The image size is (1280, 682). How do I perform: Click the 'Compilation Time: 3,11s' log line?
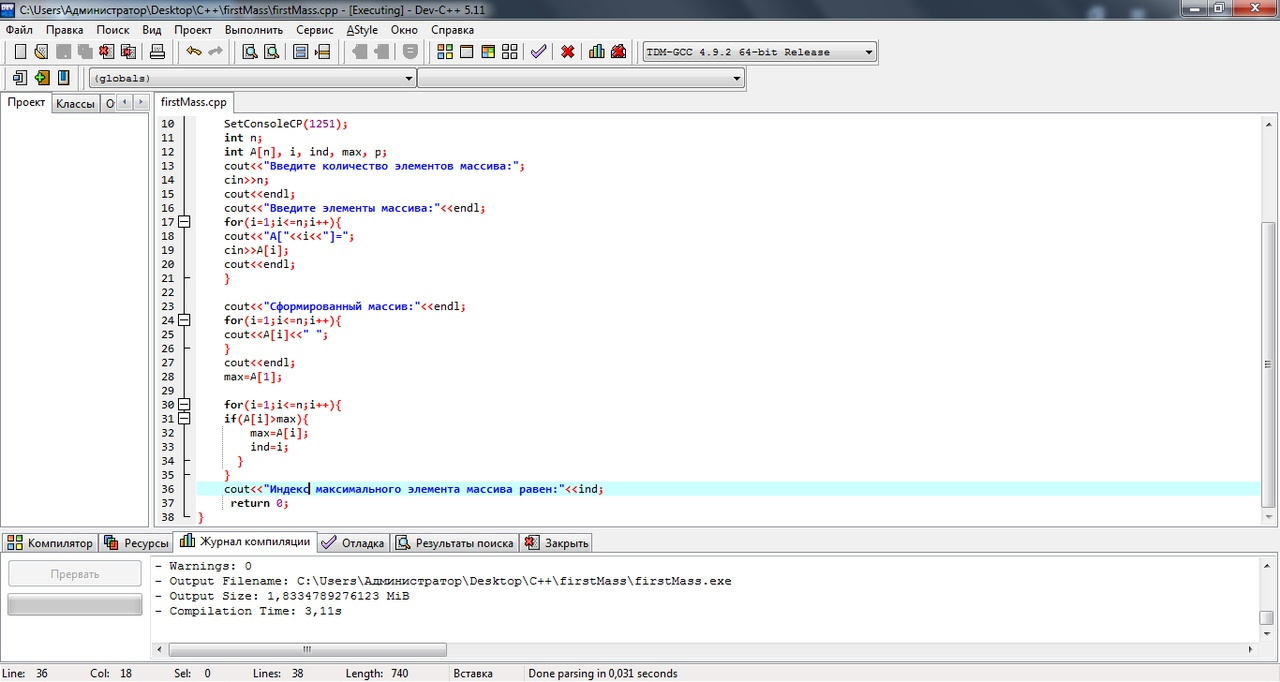pyautogui.click(x=248, y=611)
